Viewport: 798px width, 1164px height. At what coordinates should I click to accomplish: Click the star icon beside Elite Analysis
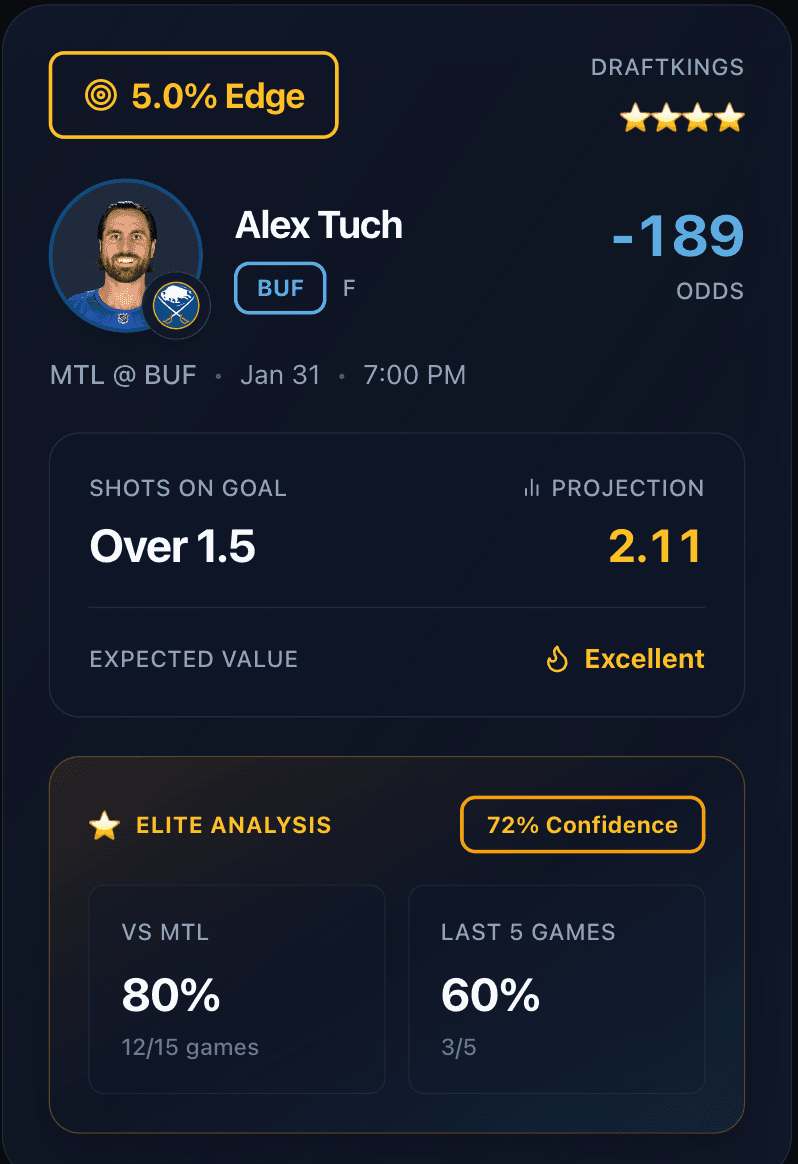[x=104, y=826]
